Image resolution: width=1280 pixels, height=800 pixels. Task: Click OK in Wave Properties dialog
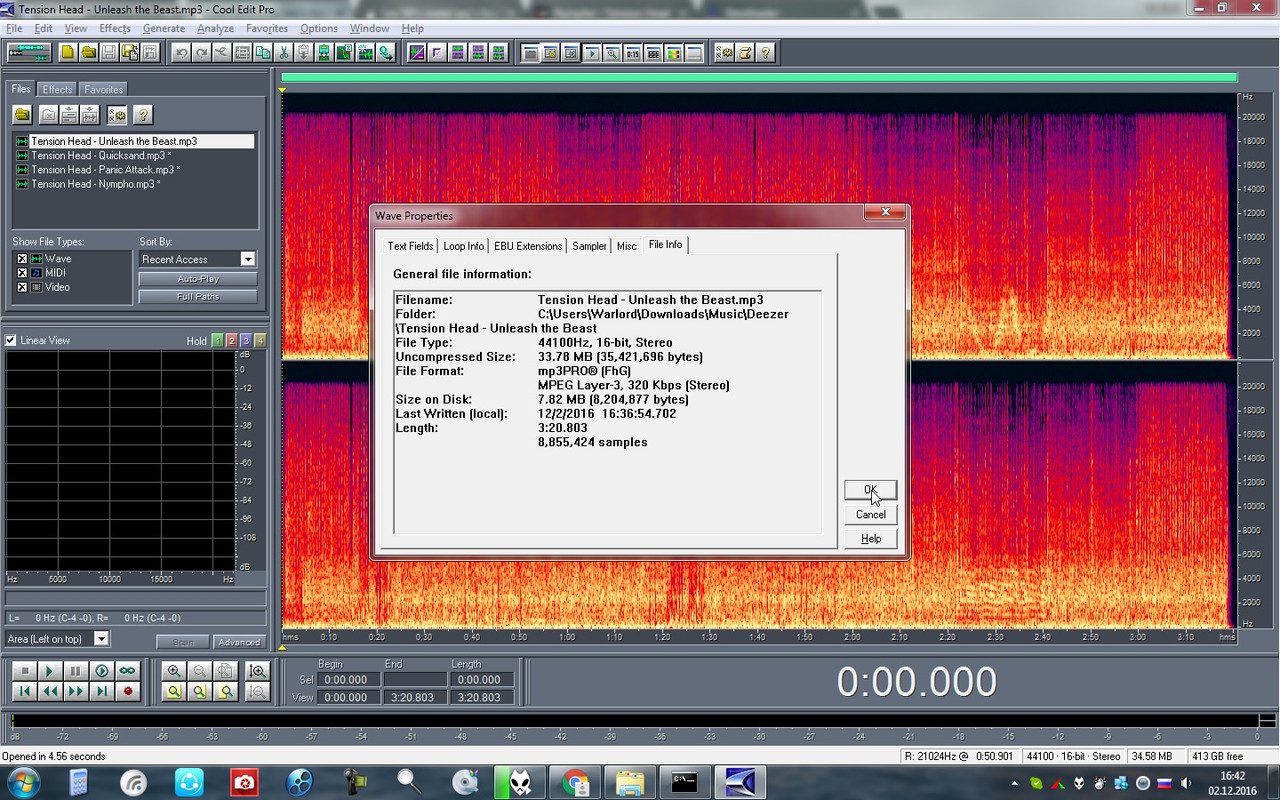click(x=871, y=490)
